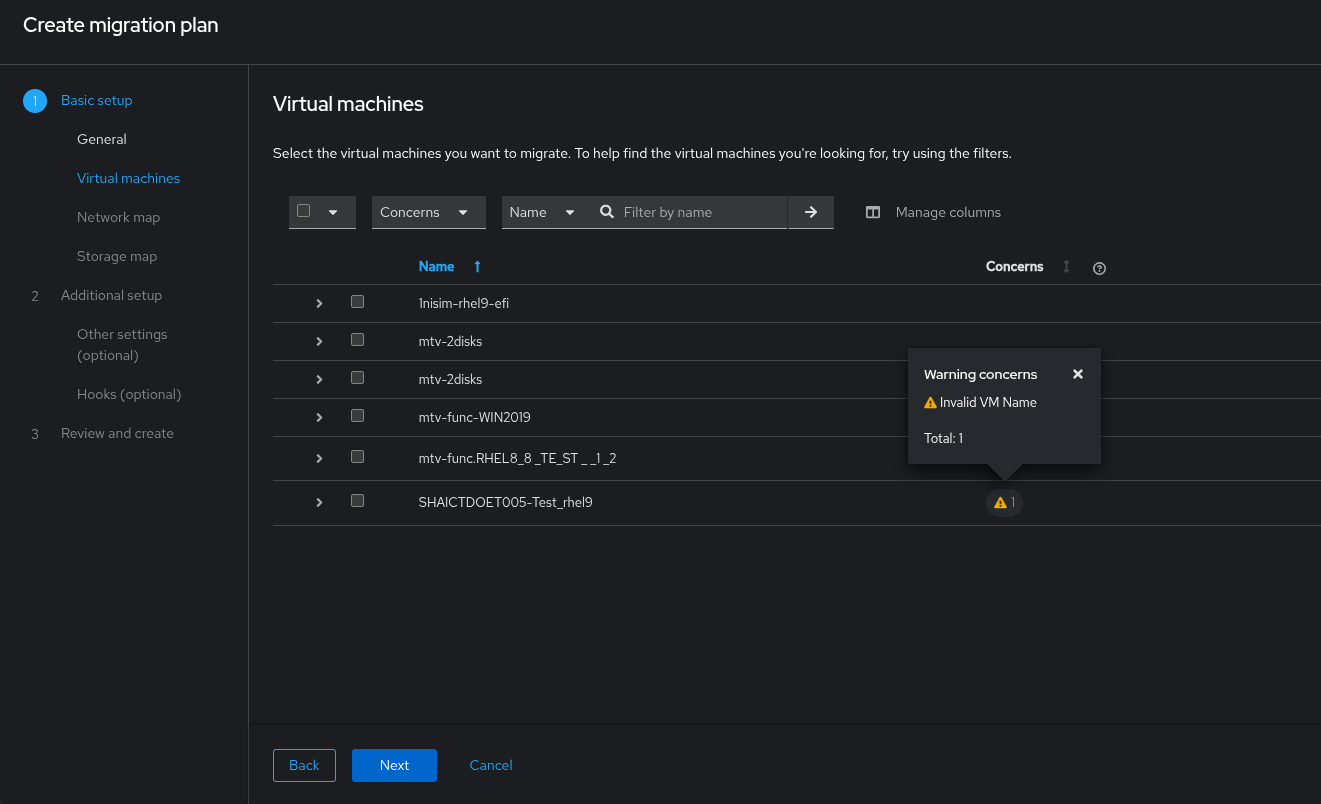Click the search magnifier icon

click(x=607, y=212)
